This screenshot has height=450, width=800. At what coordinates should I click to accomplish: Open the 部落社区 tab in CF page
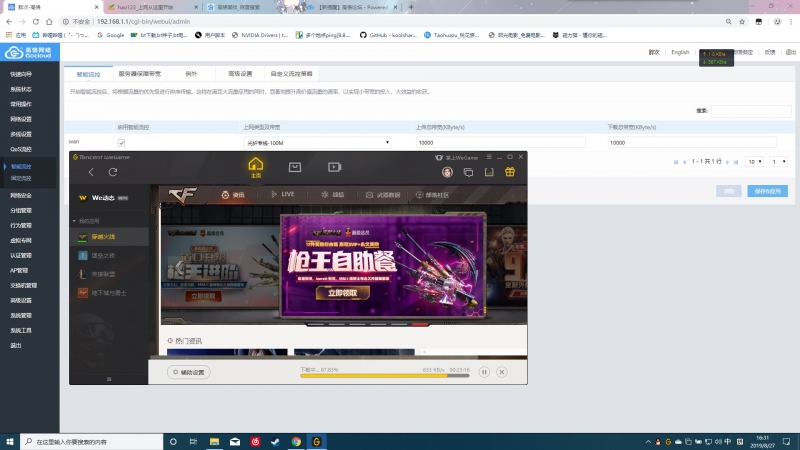(432, 195)
